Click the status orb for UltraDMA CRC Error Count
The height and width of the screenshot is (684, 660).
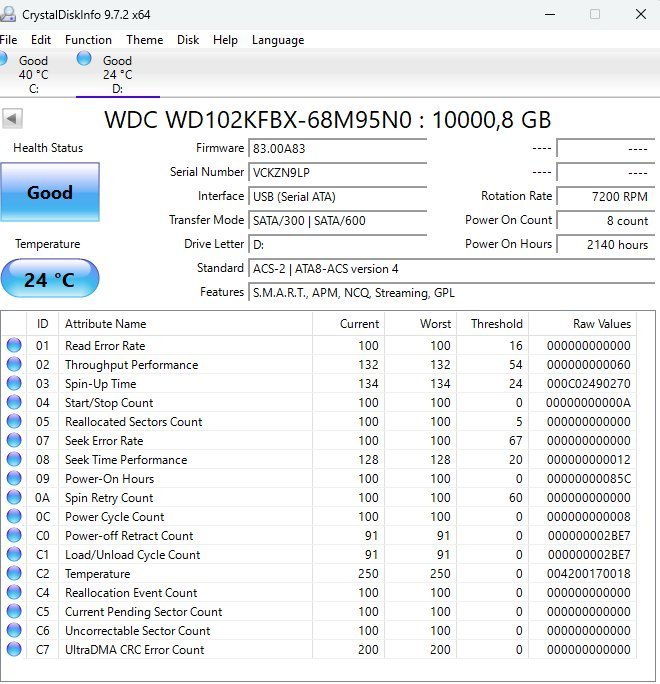[14, 650]
